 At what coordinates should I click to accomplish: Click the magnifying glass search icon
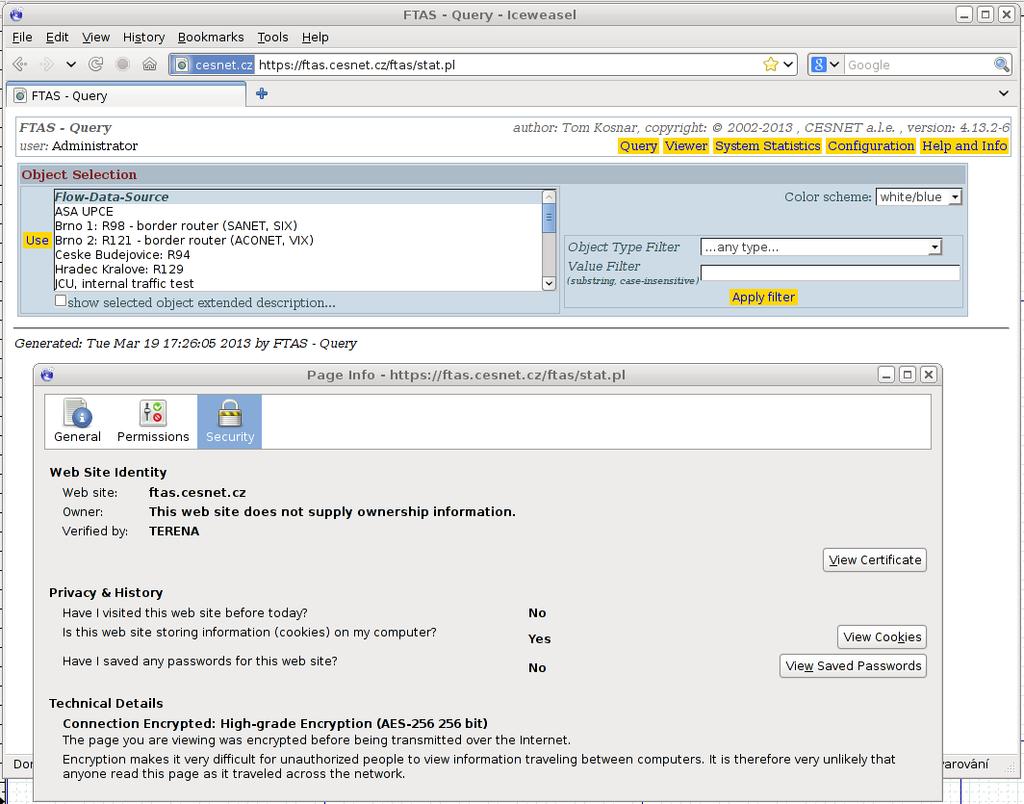click(x=1001, y=64)
